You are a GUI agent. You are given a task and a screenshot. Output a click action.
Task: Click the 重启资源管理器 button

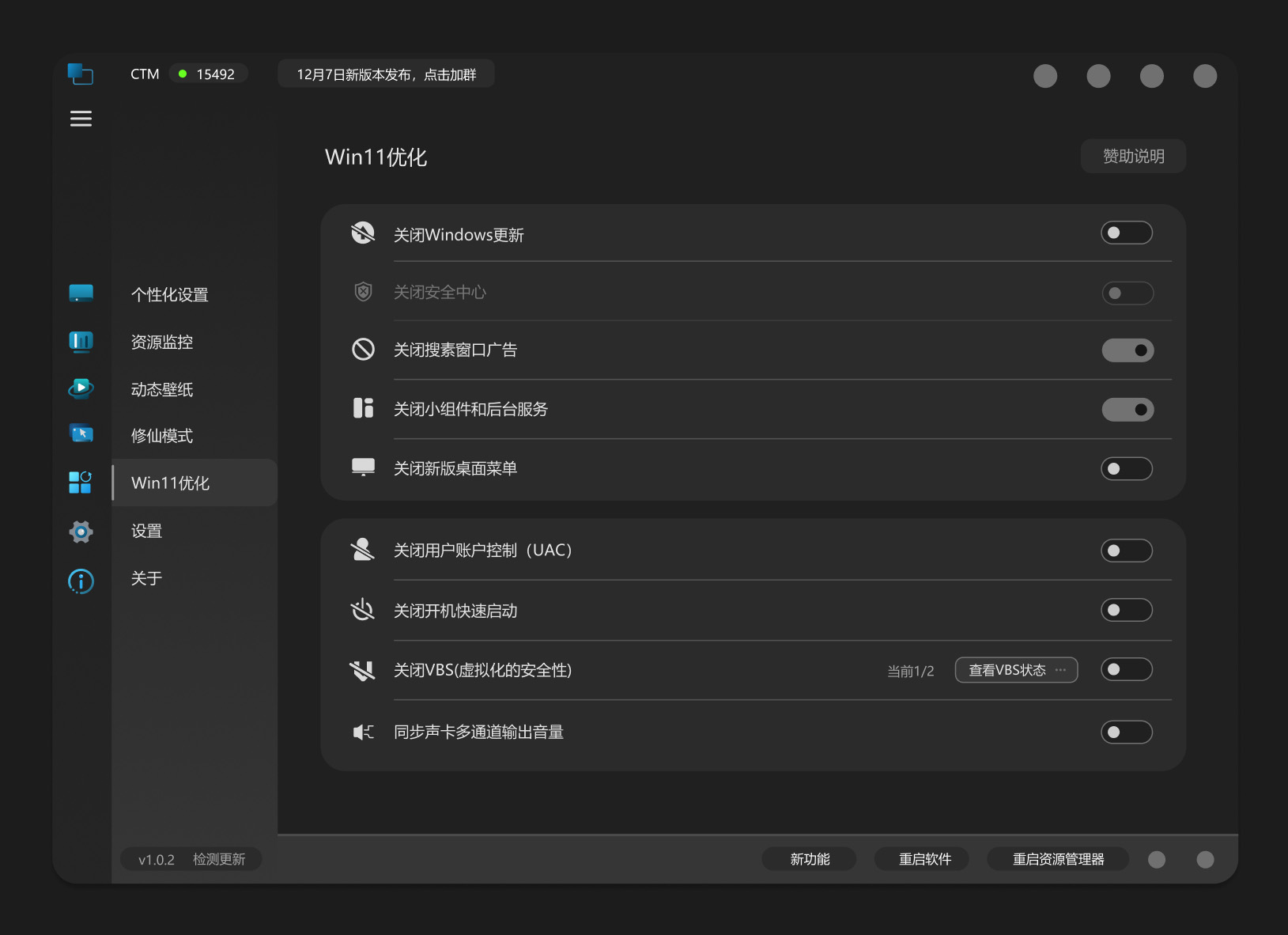1058,859
